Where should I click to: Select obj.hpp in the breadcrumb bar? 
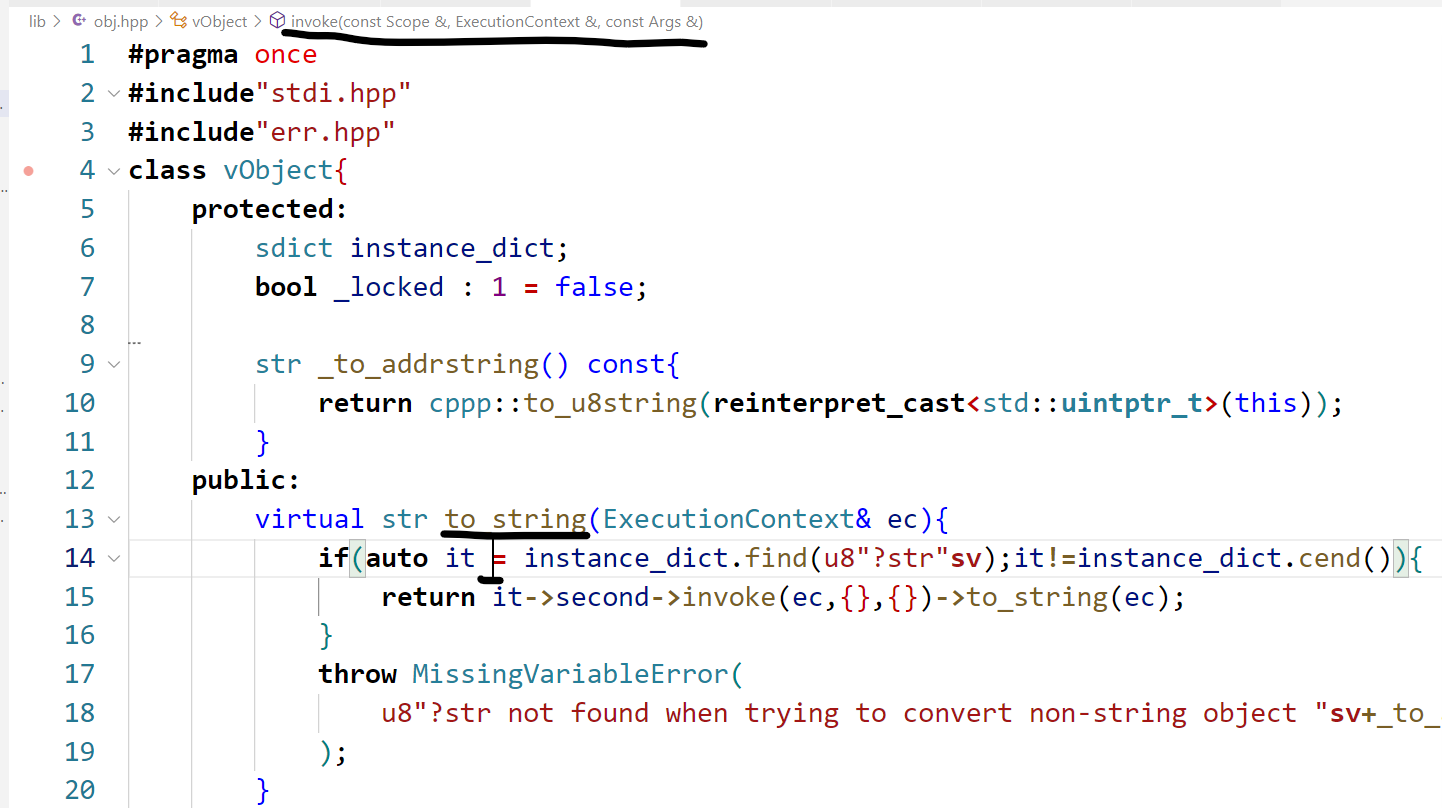[120, 20]
